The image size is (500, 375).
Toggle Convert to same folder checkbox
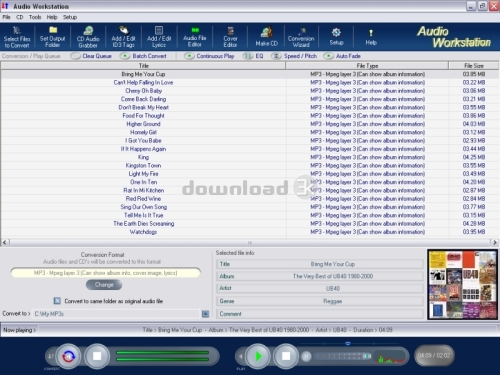[x=57, y=301]
